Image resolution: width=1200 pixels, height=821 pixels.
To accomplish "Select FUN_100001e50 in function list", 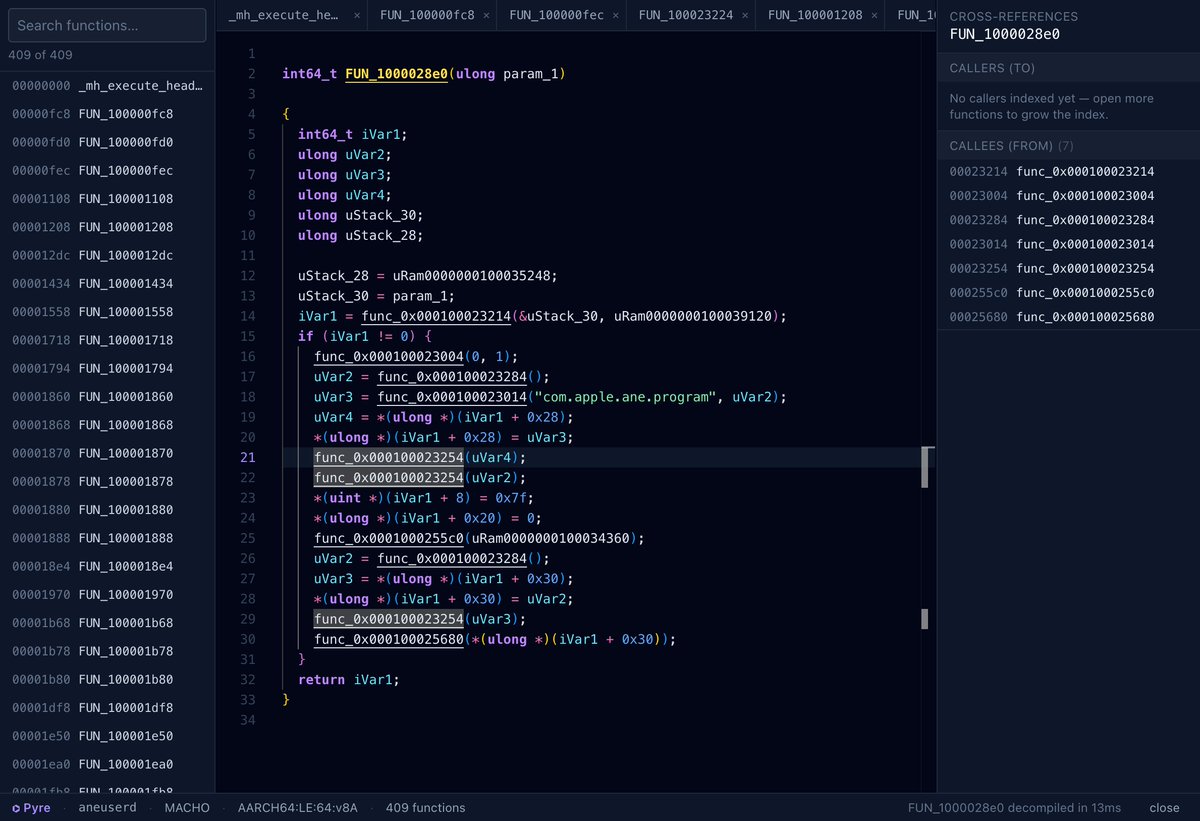I will 107,735.
